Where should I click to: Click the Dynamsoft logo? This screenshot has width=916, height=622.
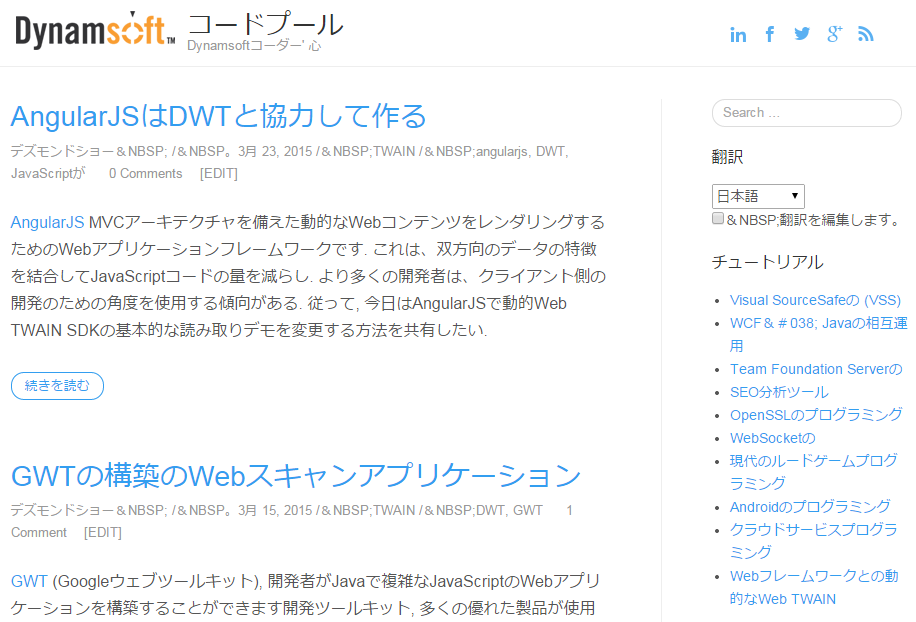coord(95,31)
